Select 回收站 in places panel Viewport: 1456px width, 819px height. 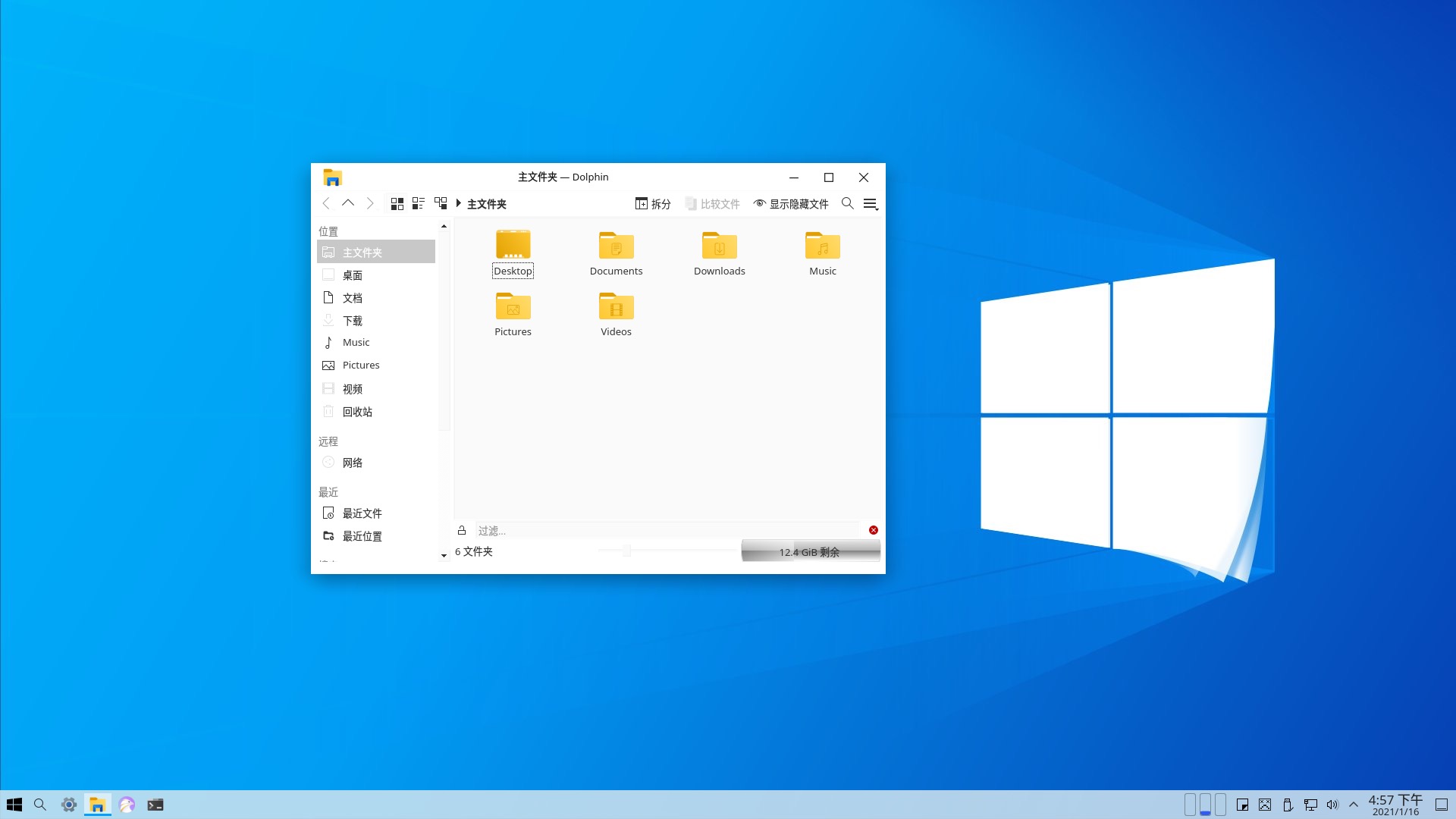(x=357, y=412)
